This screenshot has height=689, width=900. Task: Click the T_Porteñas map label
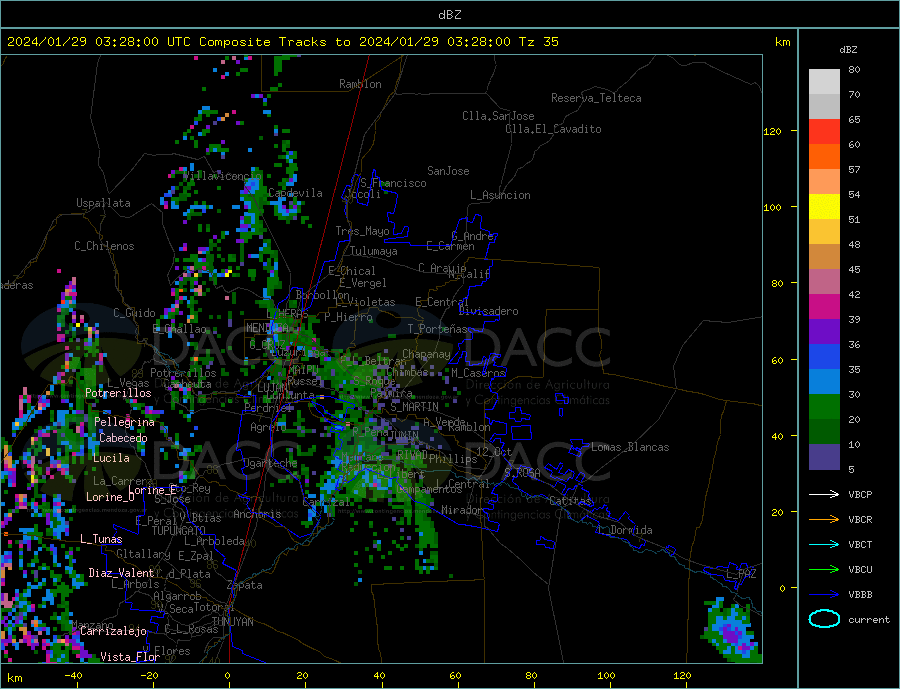(x=437, y=329)
